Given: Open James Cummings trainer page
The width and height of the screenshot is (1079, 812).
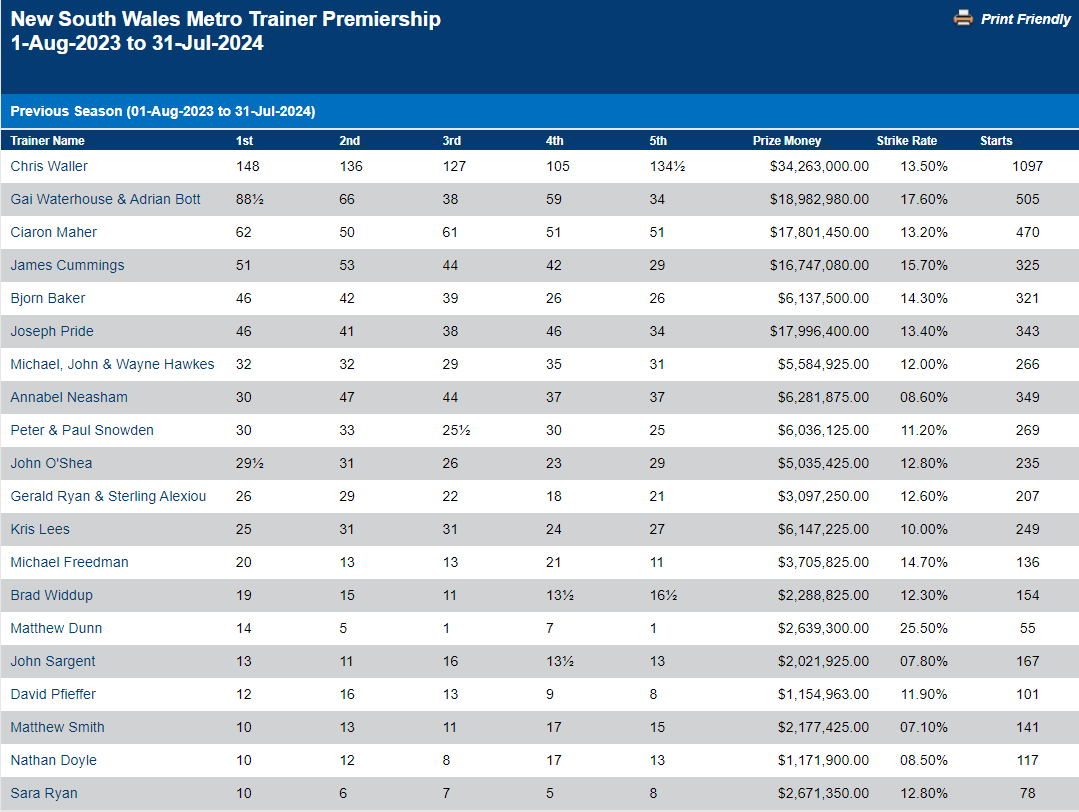Looking at the screenshot, I should [x=67, y=265].
